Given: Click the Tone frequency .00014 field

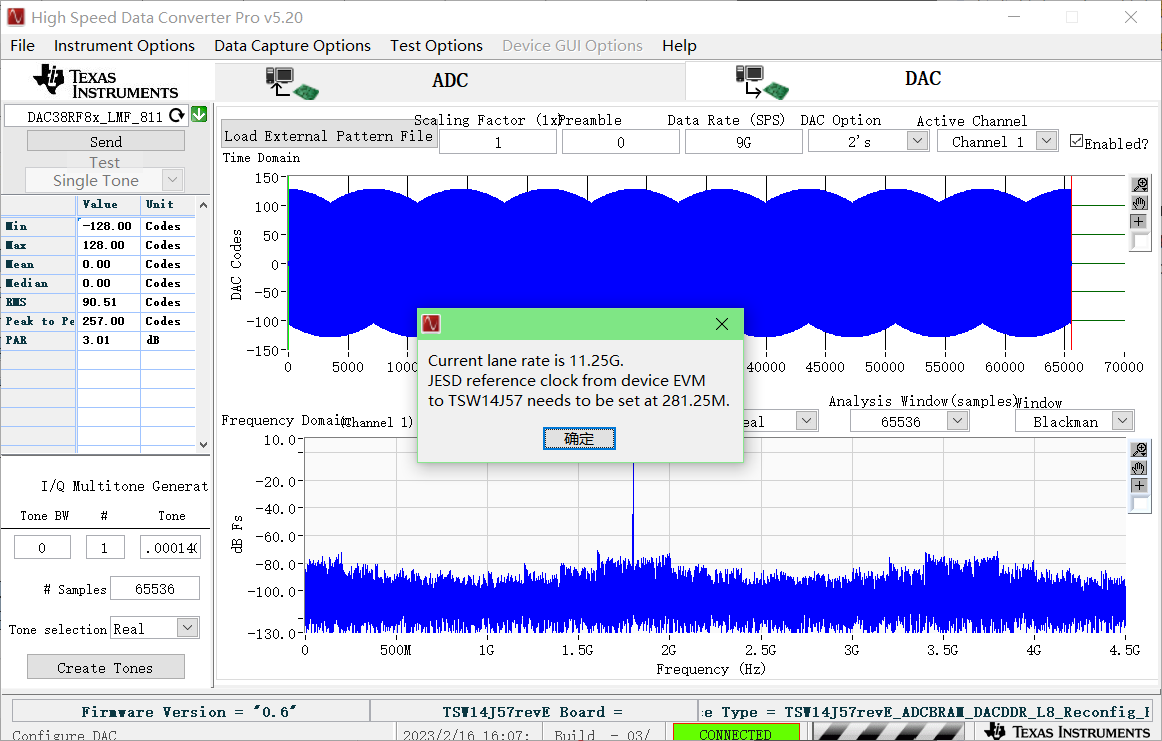Looking at the screenshot, I should click(x=170, y=548).
